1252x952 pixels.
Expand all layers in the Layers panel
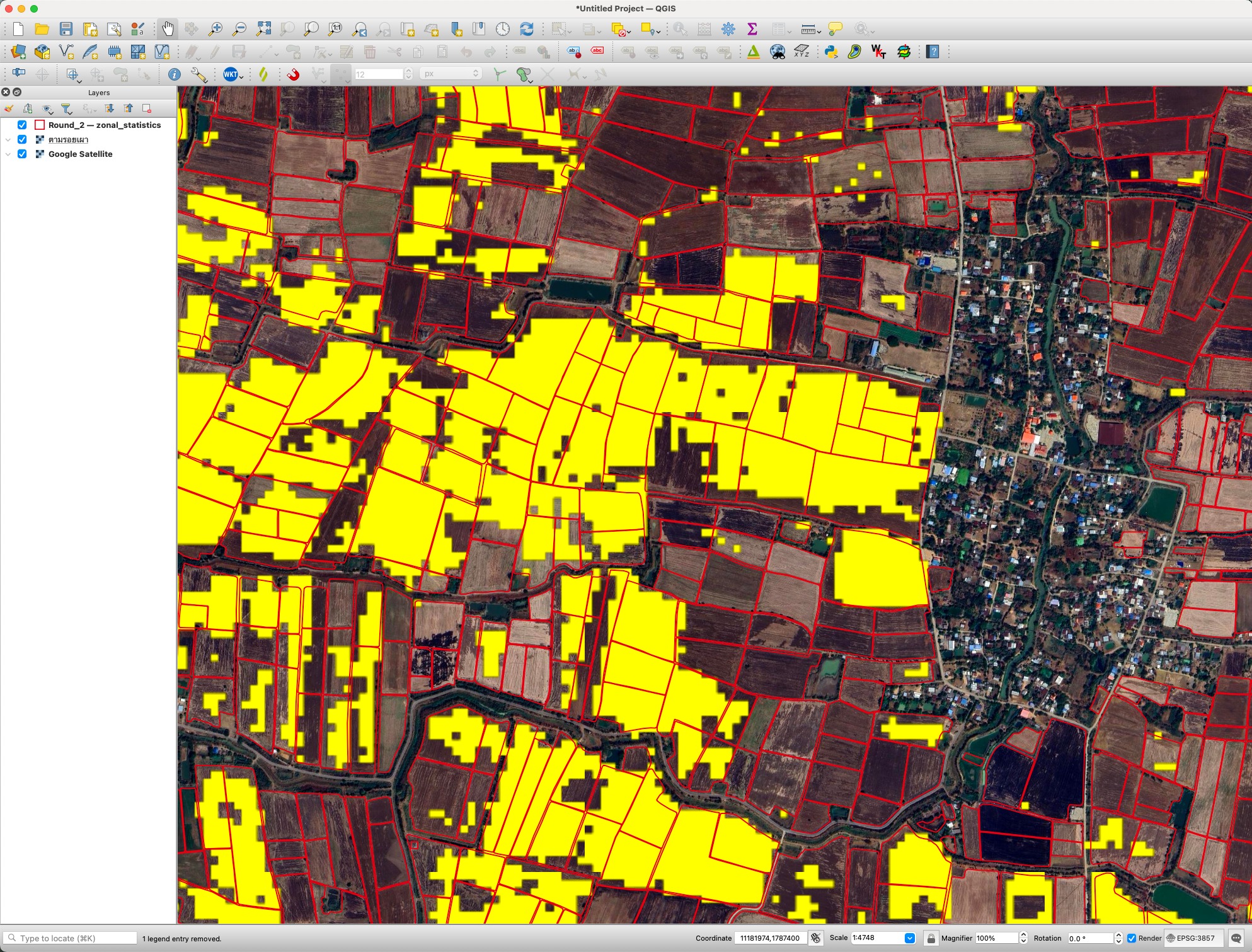[109, 108]
